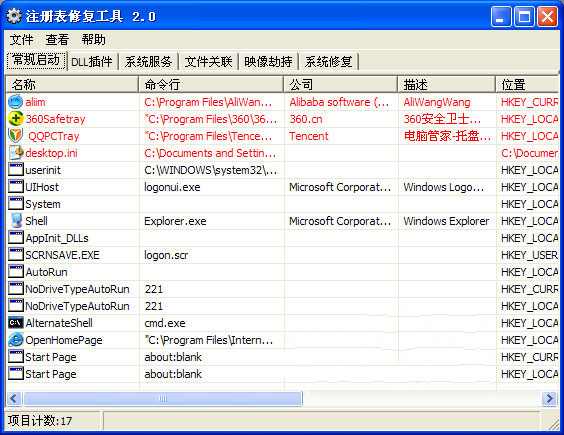Select the OpenHomePage entry name
The height and width of the screenshot is (435, 564).
(64, 340)
